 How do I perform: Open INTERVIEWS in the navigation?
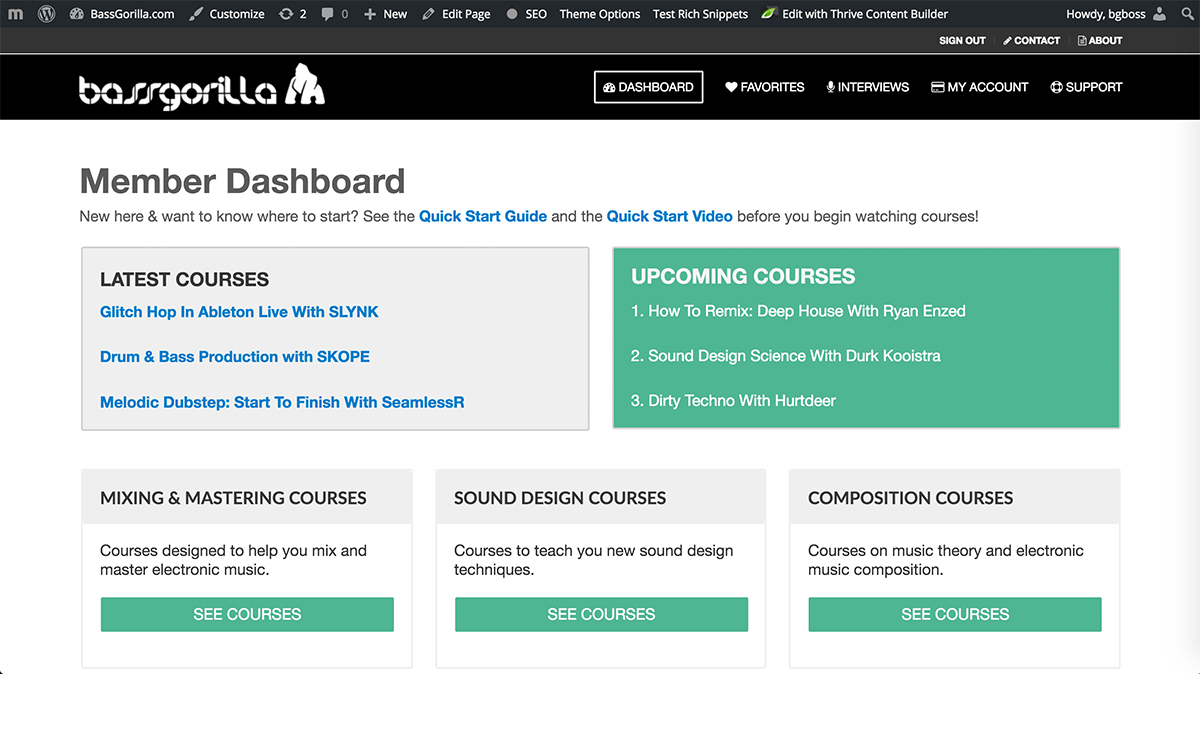click(867, 87)
